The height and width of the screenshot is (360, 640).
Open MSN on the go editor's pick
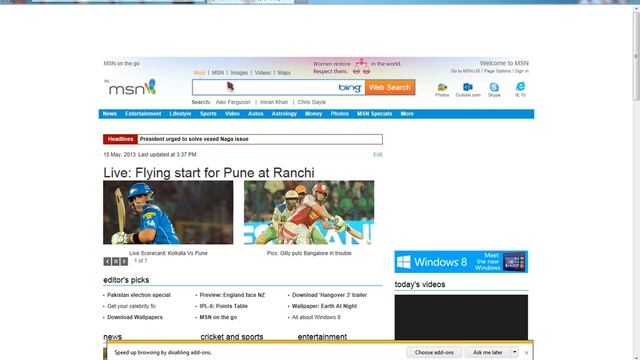pos(218,317)
